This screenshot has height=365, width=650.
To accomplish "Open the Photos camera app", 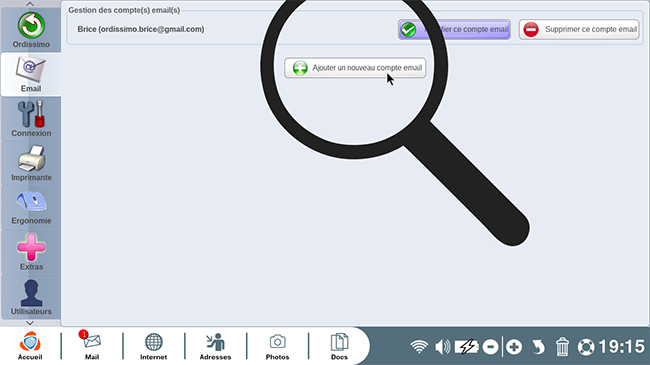I will pos(277,346).
